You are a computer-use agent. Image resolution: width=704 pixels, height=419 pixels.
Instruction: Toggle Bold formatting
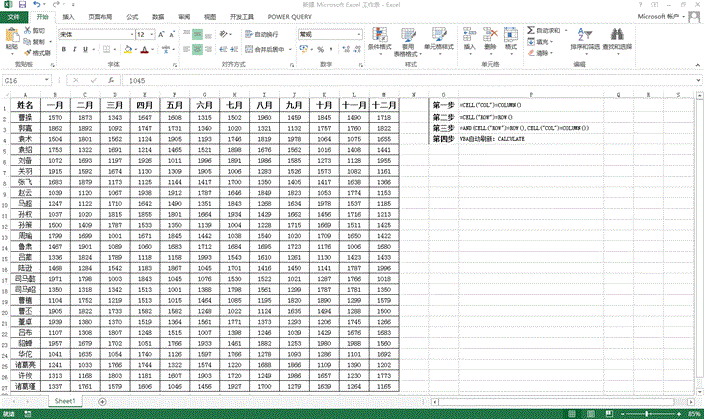click(x=62, y=47)
